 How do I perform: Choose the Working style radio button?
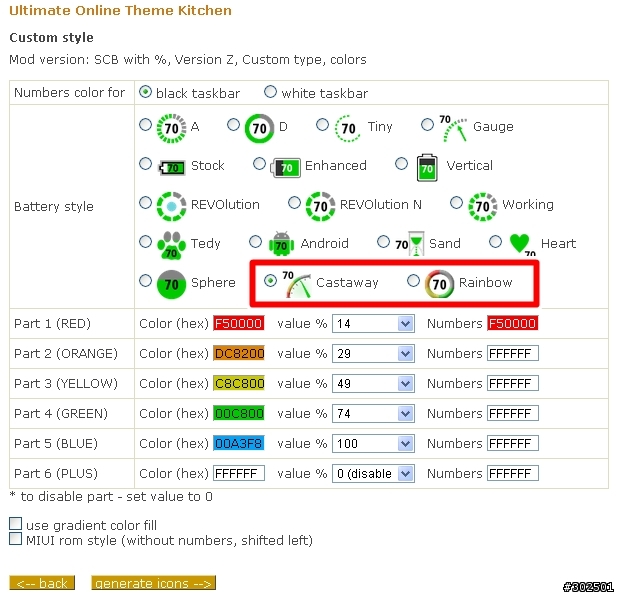[x=456, y=203]
